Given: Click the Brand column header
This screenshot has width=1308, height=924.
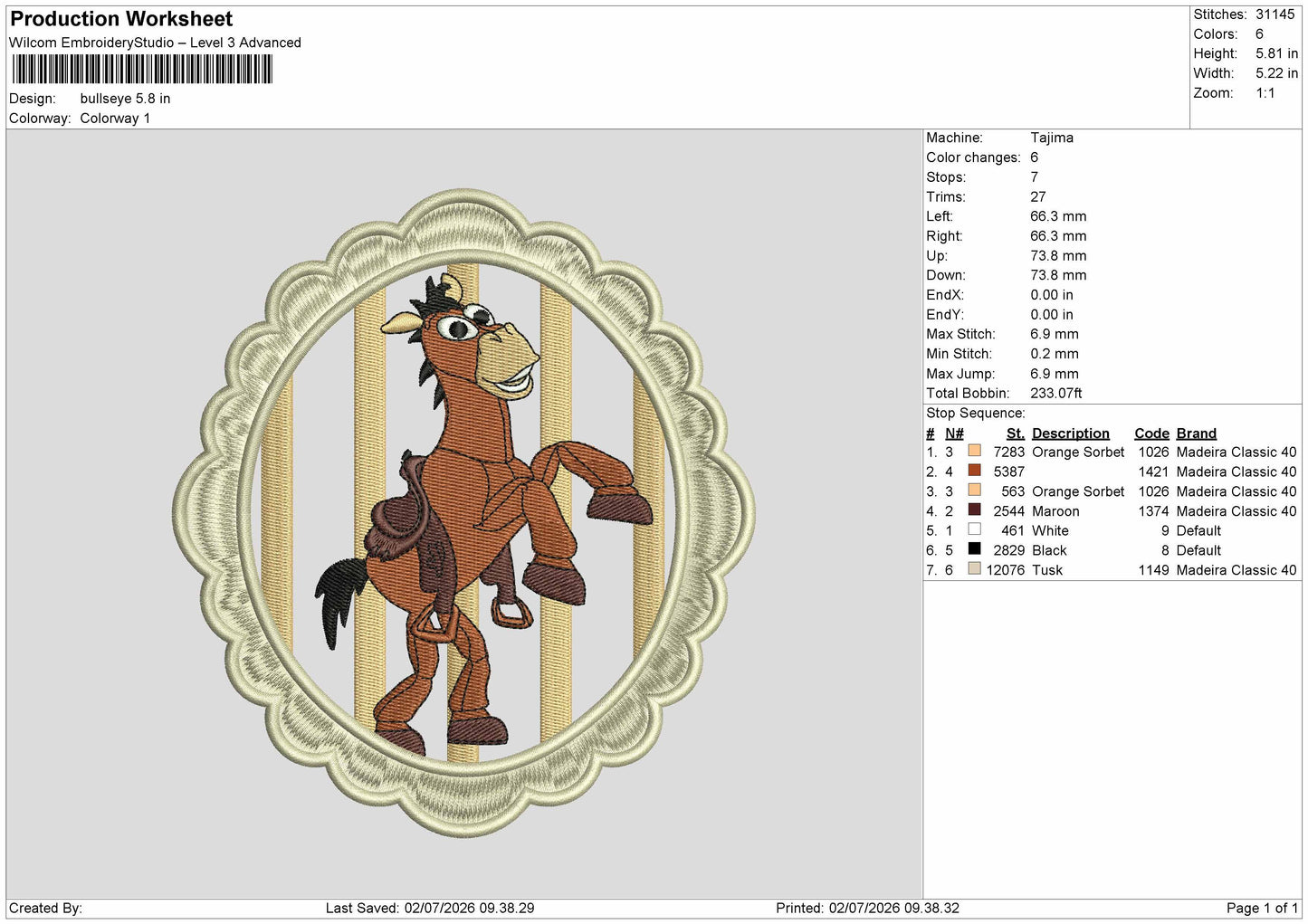Looking at the screenshot, I should [x=1196, y=433].
